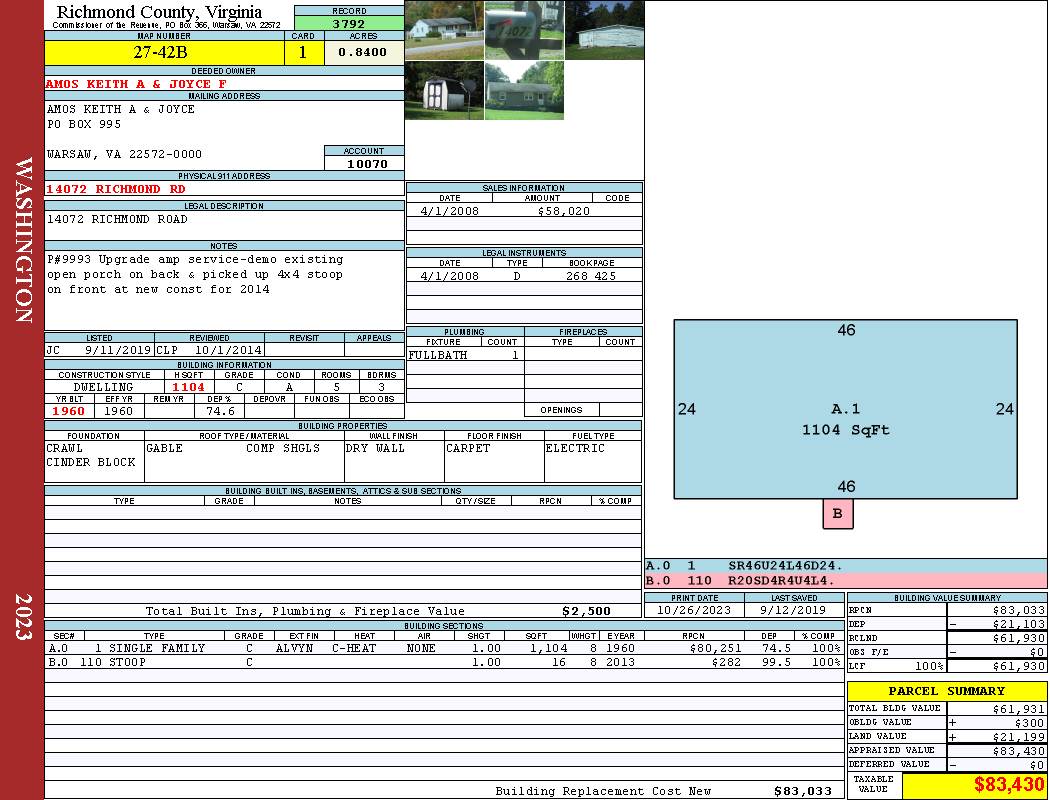Open the storage shed photo thumbnail

pos(444,91)
